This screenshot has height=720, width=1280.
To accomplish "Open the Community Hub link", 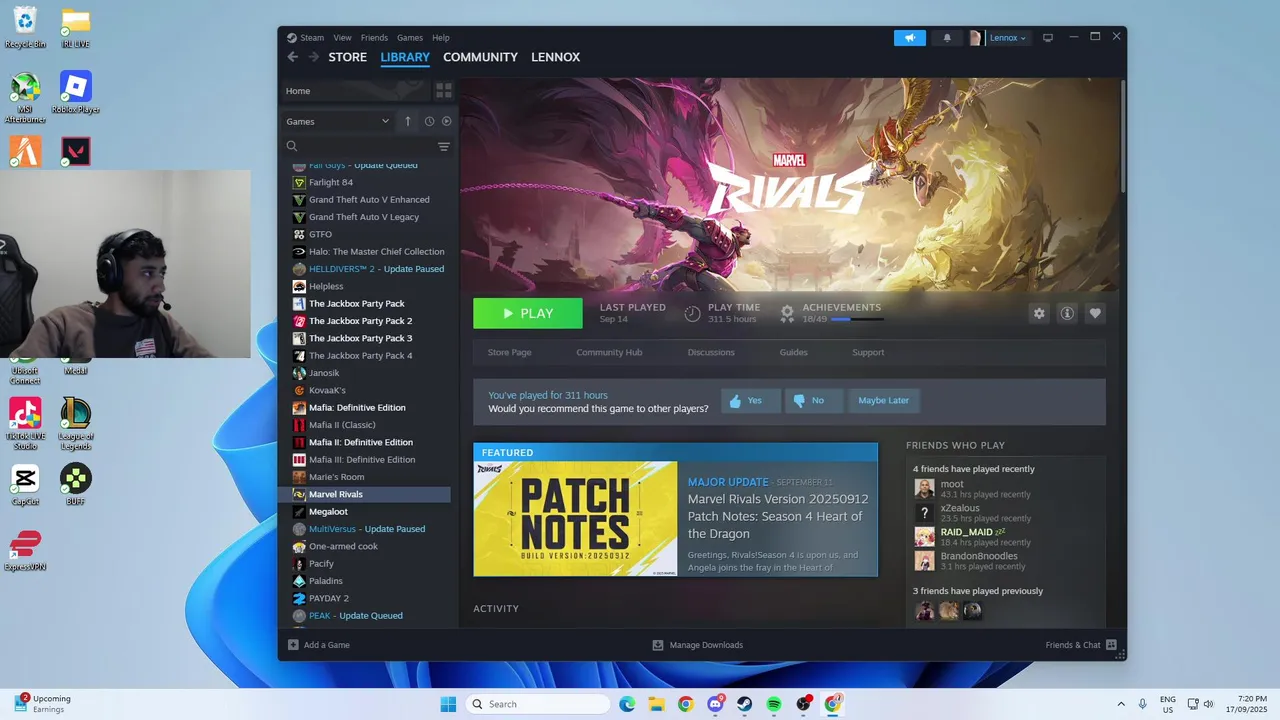I will 609,352.
